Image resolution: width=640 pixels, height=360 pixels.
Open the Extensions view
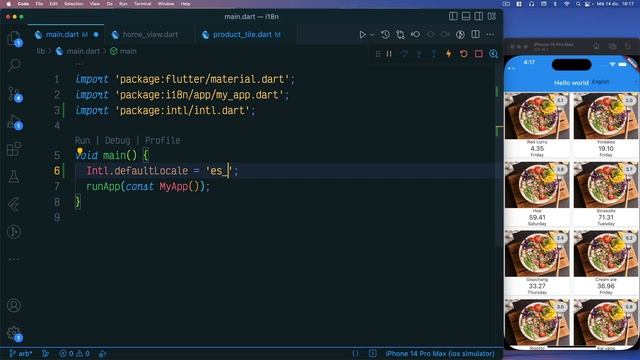click(x=14, y=149)
